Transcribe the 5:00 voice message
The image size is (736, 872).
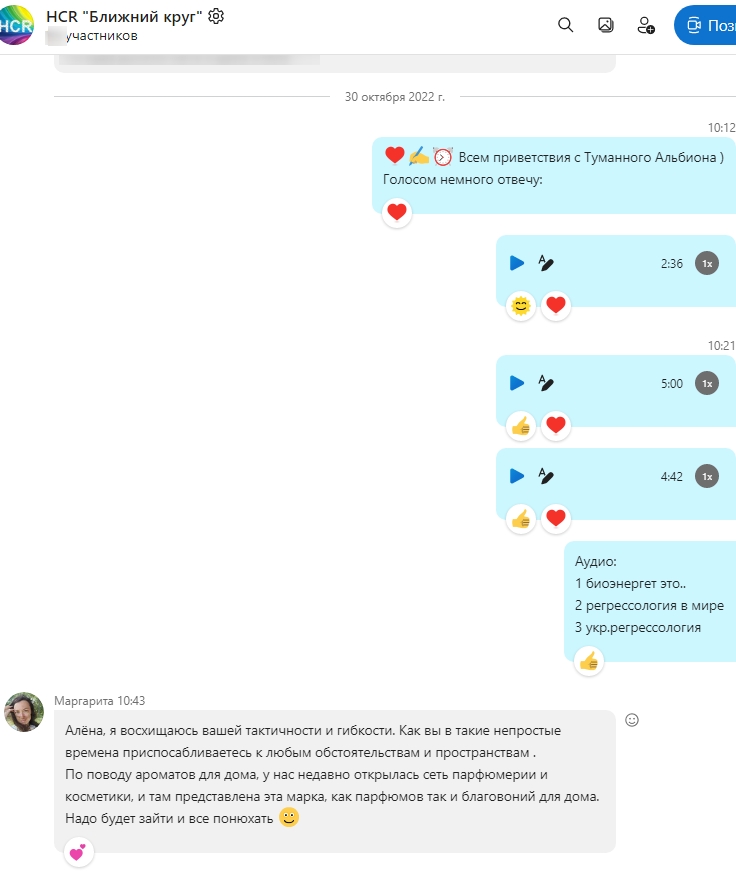pyautogui.click(x=546, y=383)
